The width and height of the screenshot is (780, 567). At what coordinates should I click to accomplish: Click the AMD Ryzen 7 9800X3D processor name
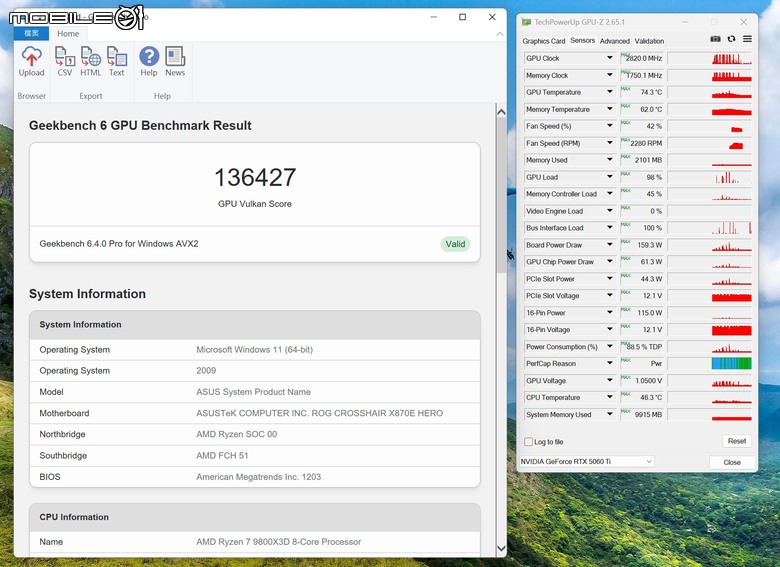click(279, 542)
